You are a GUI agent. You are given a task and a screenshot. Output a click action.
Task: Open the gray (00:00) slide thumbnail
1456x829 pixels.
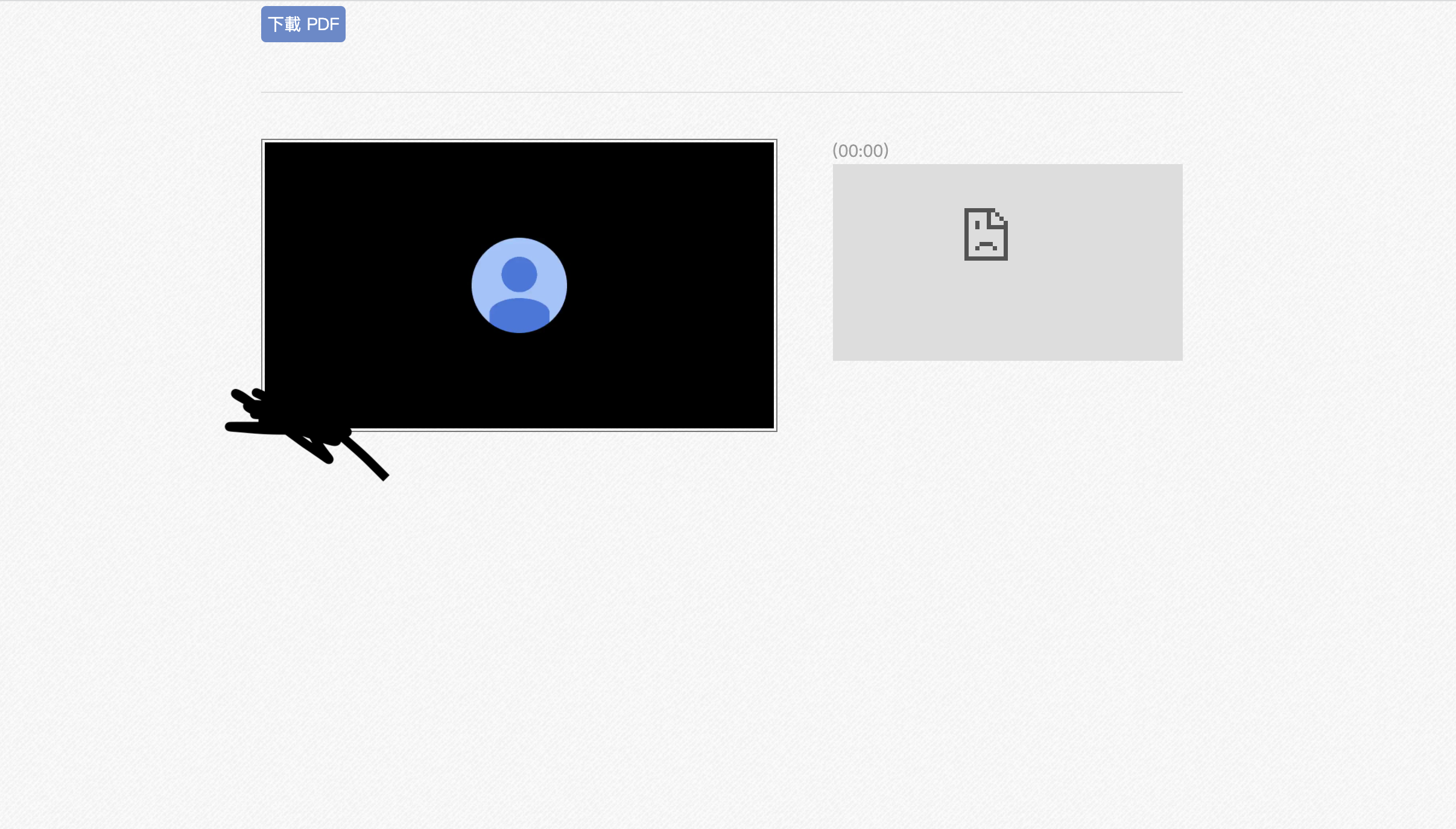(1007, 262)
